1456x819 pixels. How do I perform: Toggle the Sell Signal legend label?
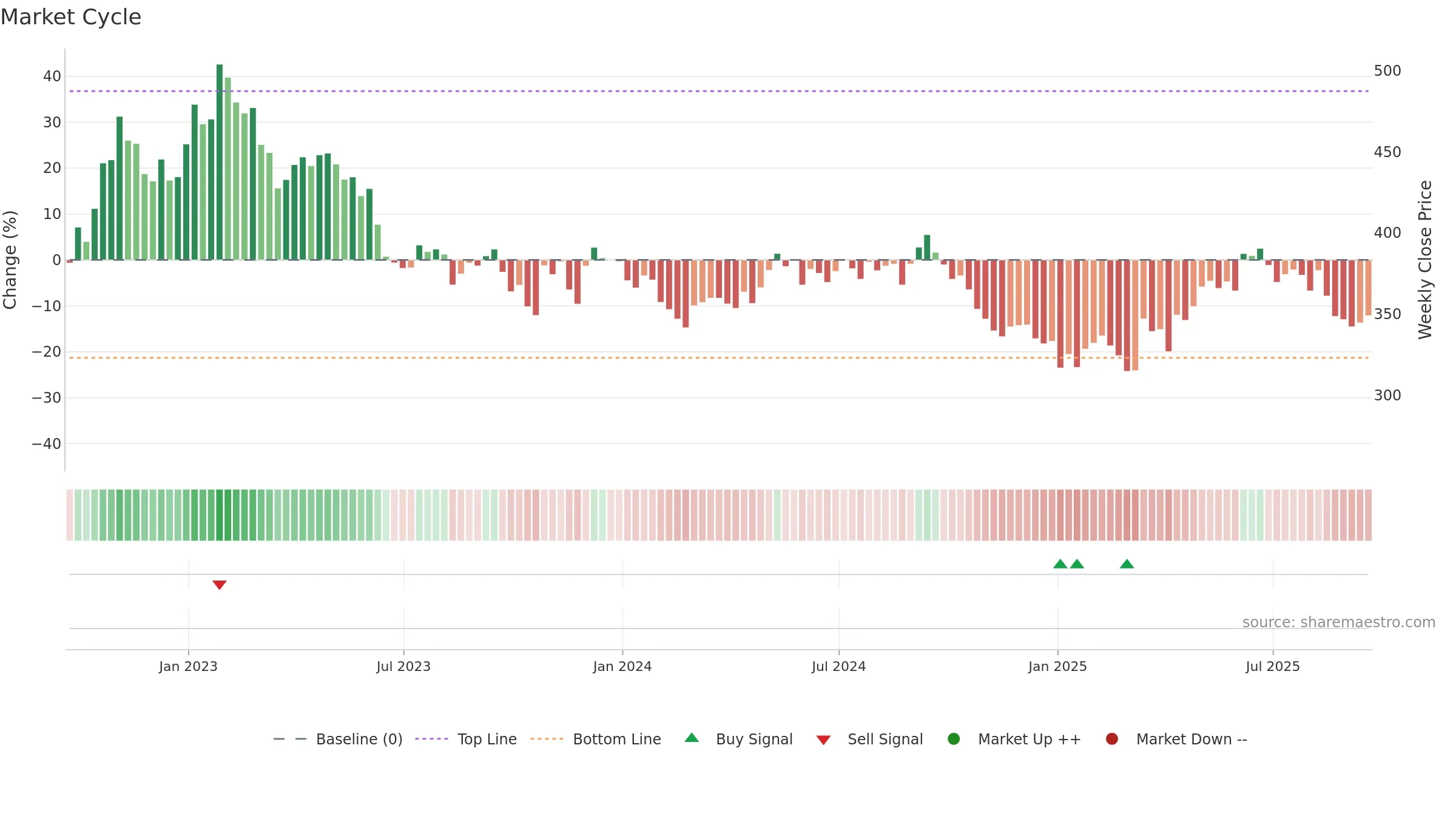(885, 739)
